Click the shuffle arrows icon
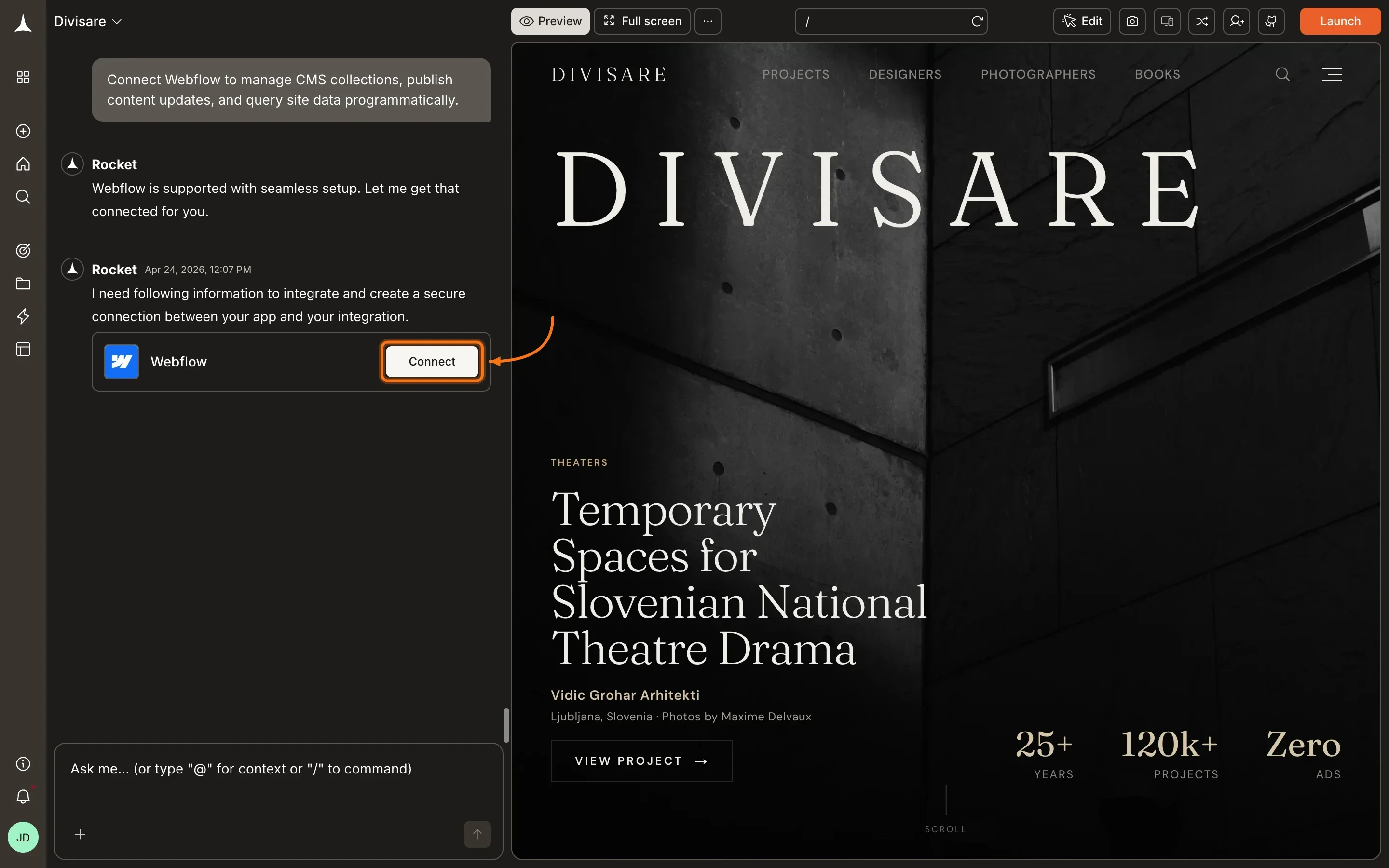The width and height of the screenshot is (1389, 868). 1201,21
